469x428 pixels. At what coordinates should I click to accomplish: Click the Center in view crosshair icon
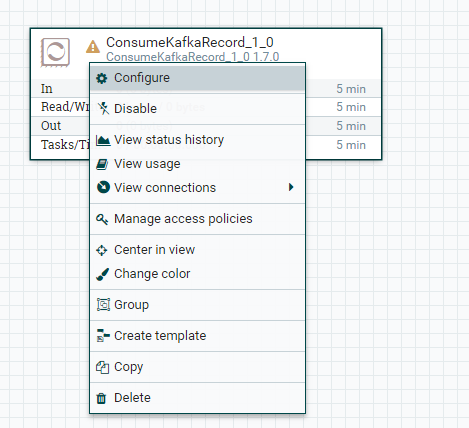102,250
